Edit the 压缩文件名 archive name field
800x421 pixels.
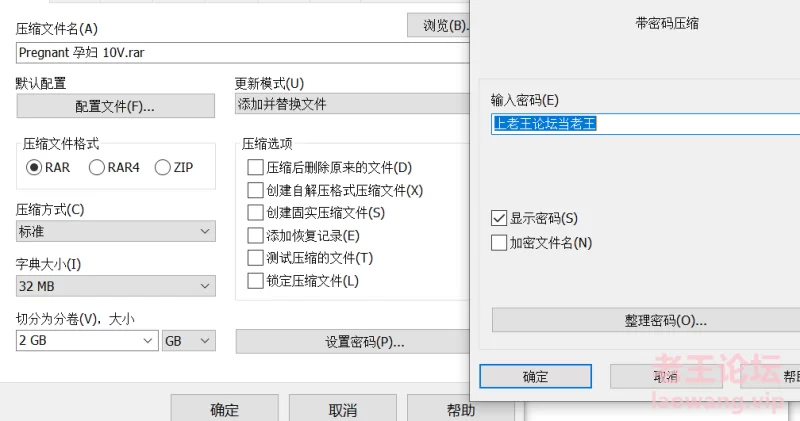(x=240, y=53)
